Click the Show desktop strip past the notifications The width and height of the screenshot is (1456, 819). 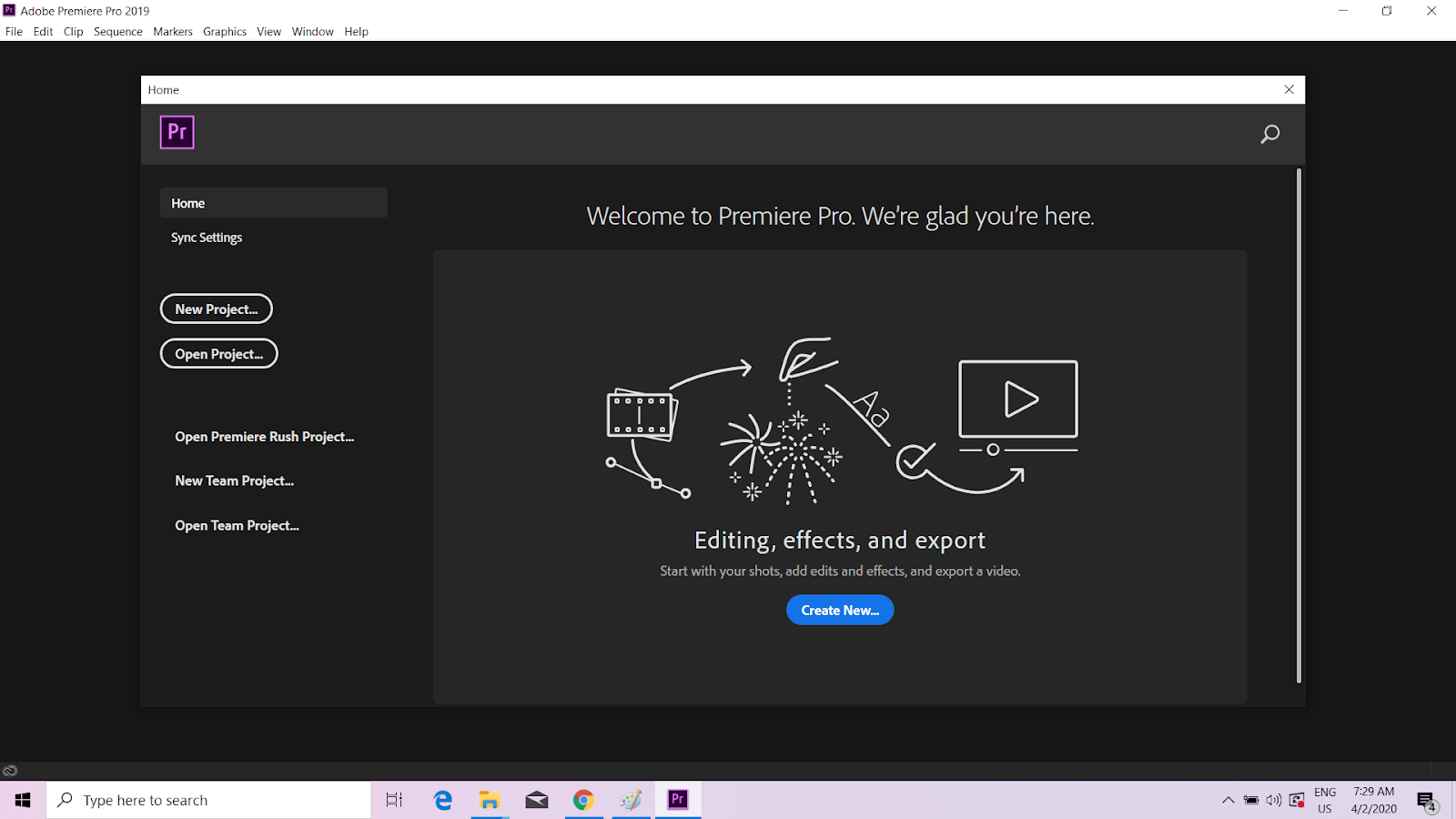point(1453,800)
